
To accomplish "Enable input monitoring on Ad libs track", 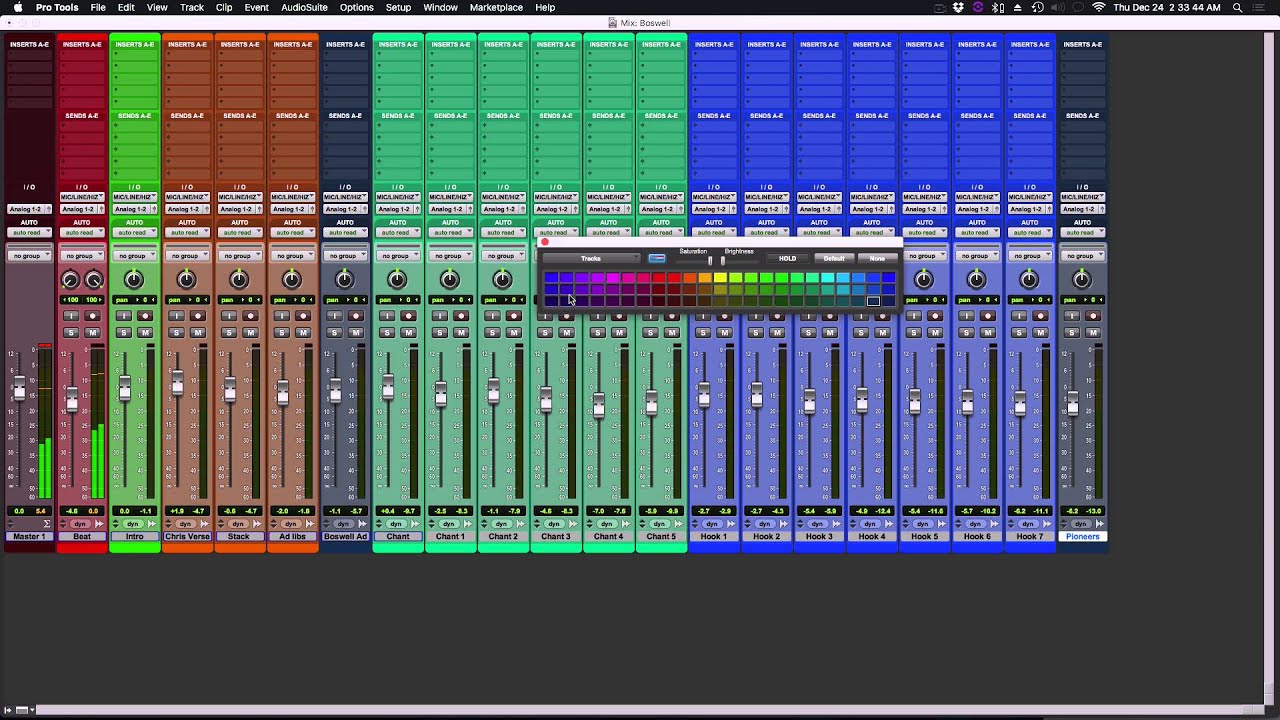I will tap(281, 316).
